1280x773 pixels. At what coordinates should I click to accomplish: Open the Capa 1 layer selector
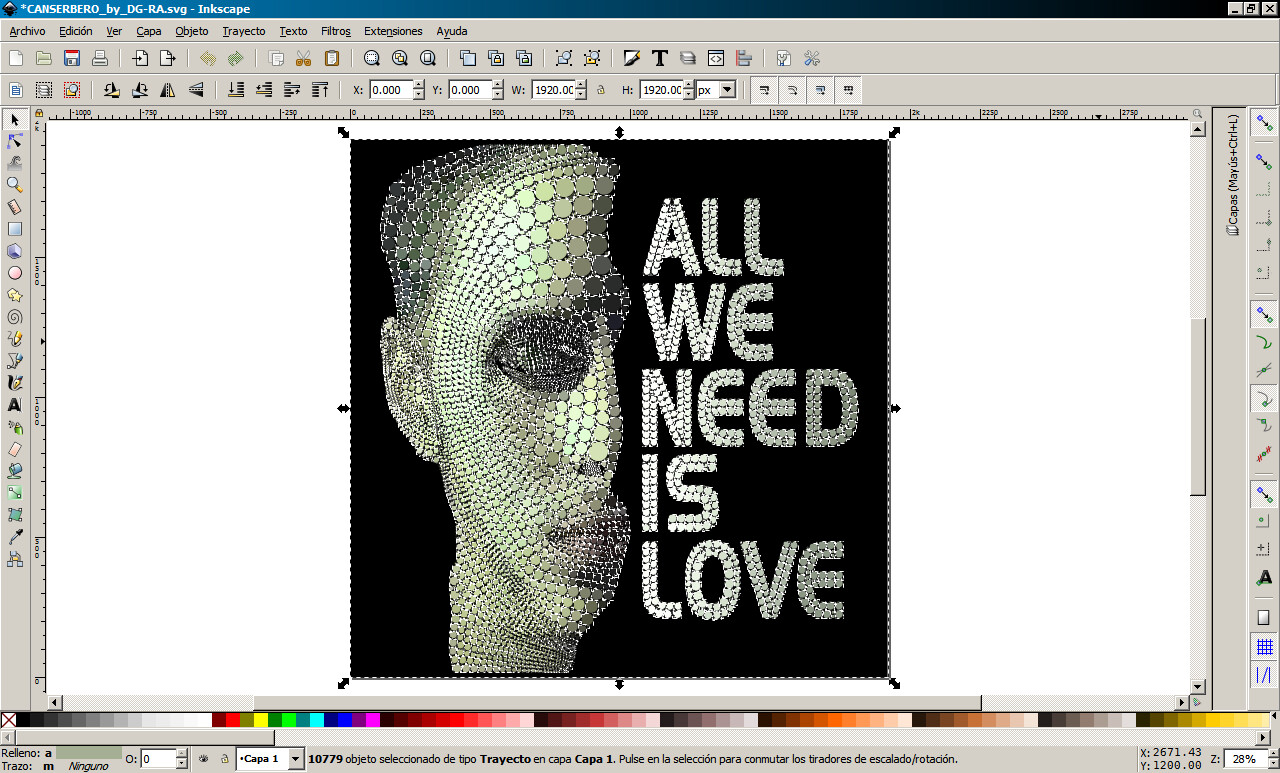coord(270,758)
